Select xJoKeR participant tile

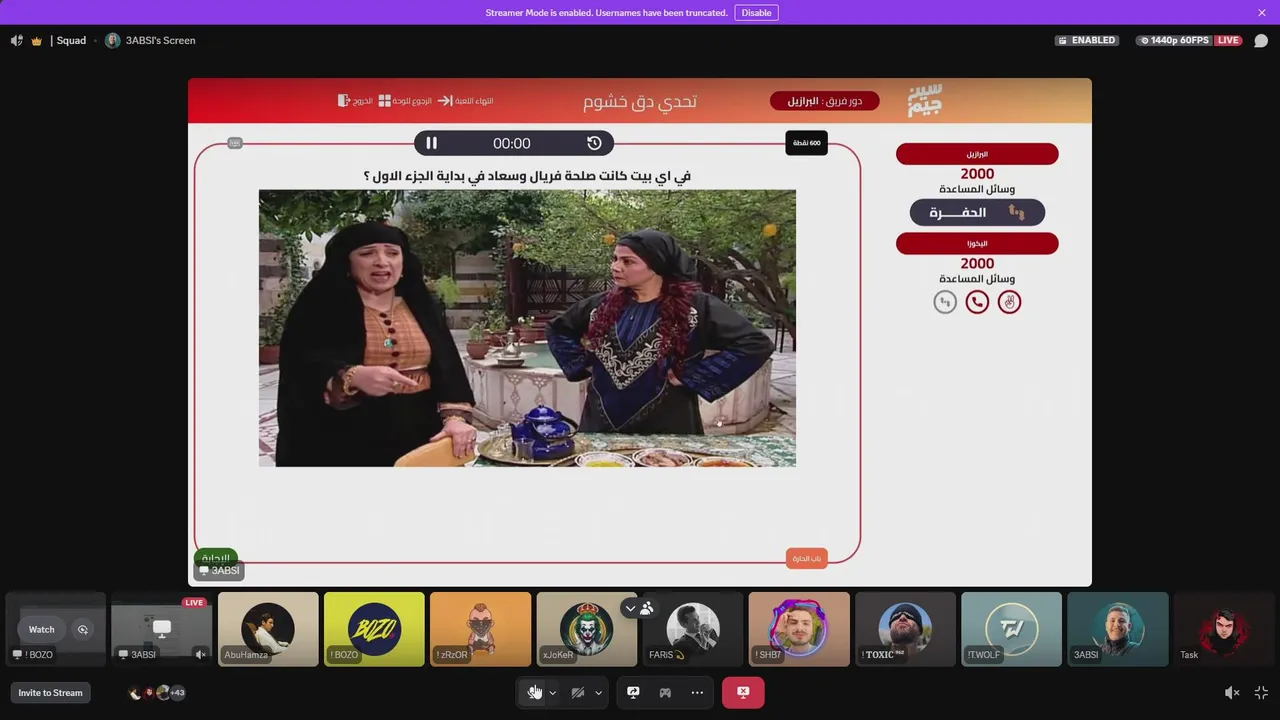[586, 629]
